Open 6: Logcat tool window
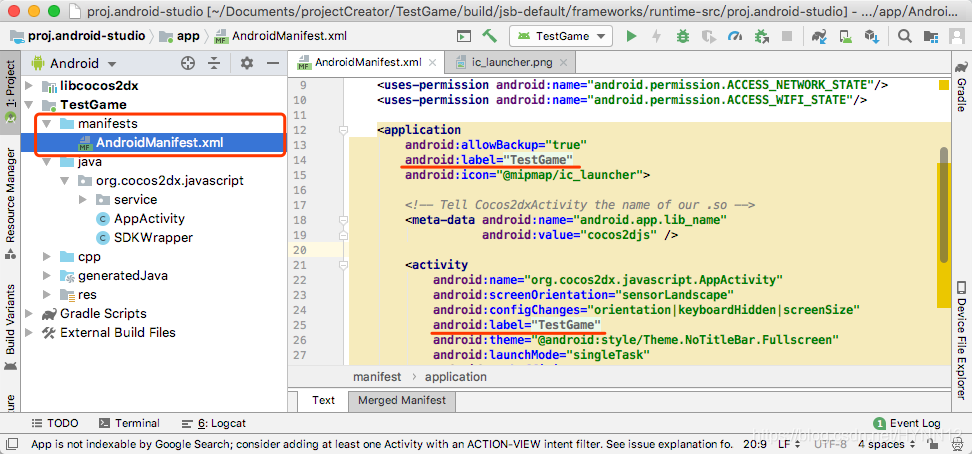The width and height of the screenshot is (972, 454). 214,424
